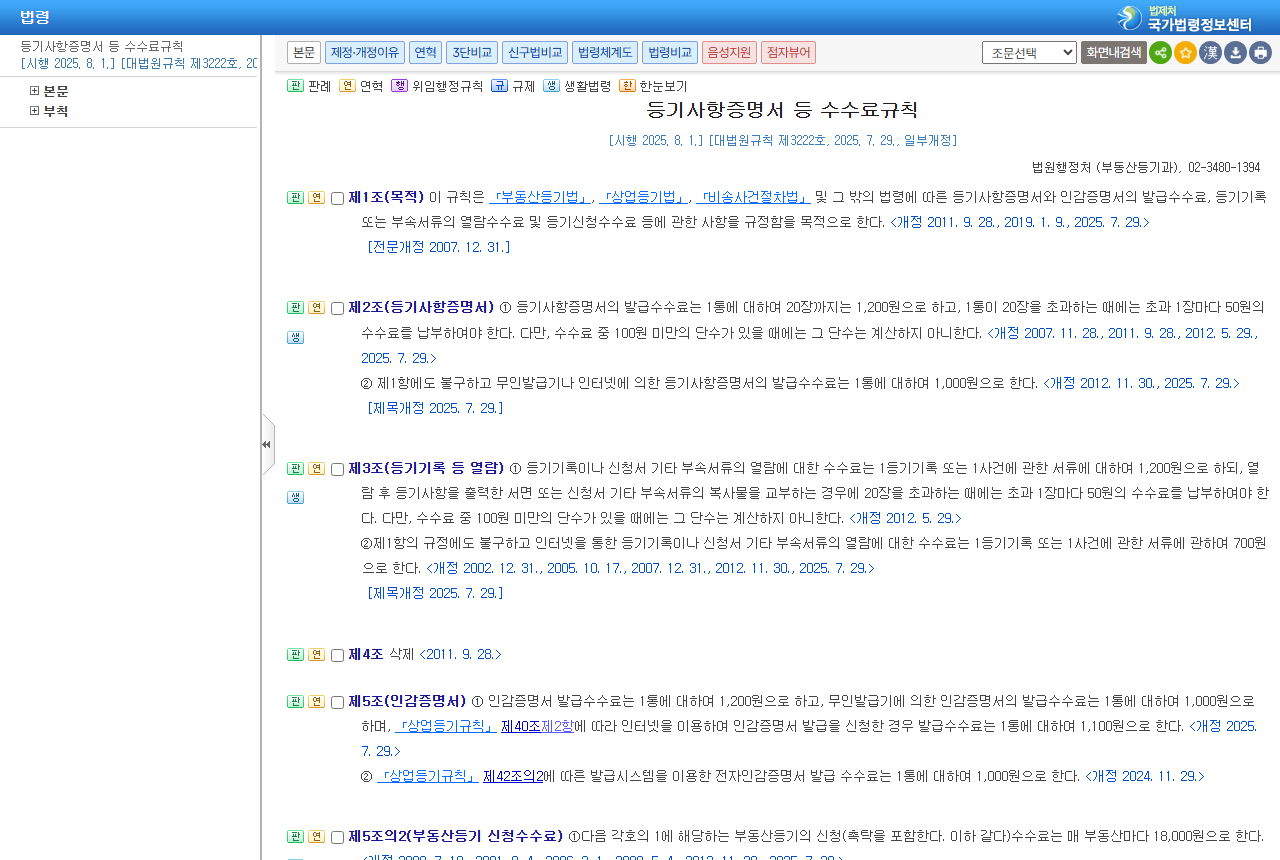
Task: Click the green share icon
Action: tap(1160, 52)
